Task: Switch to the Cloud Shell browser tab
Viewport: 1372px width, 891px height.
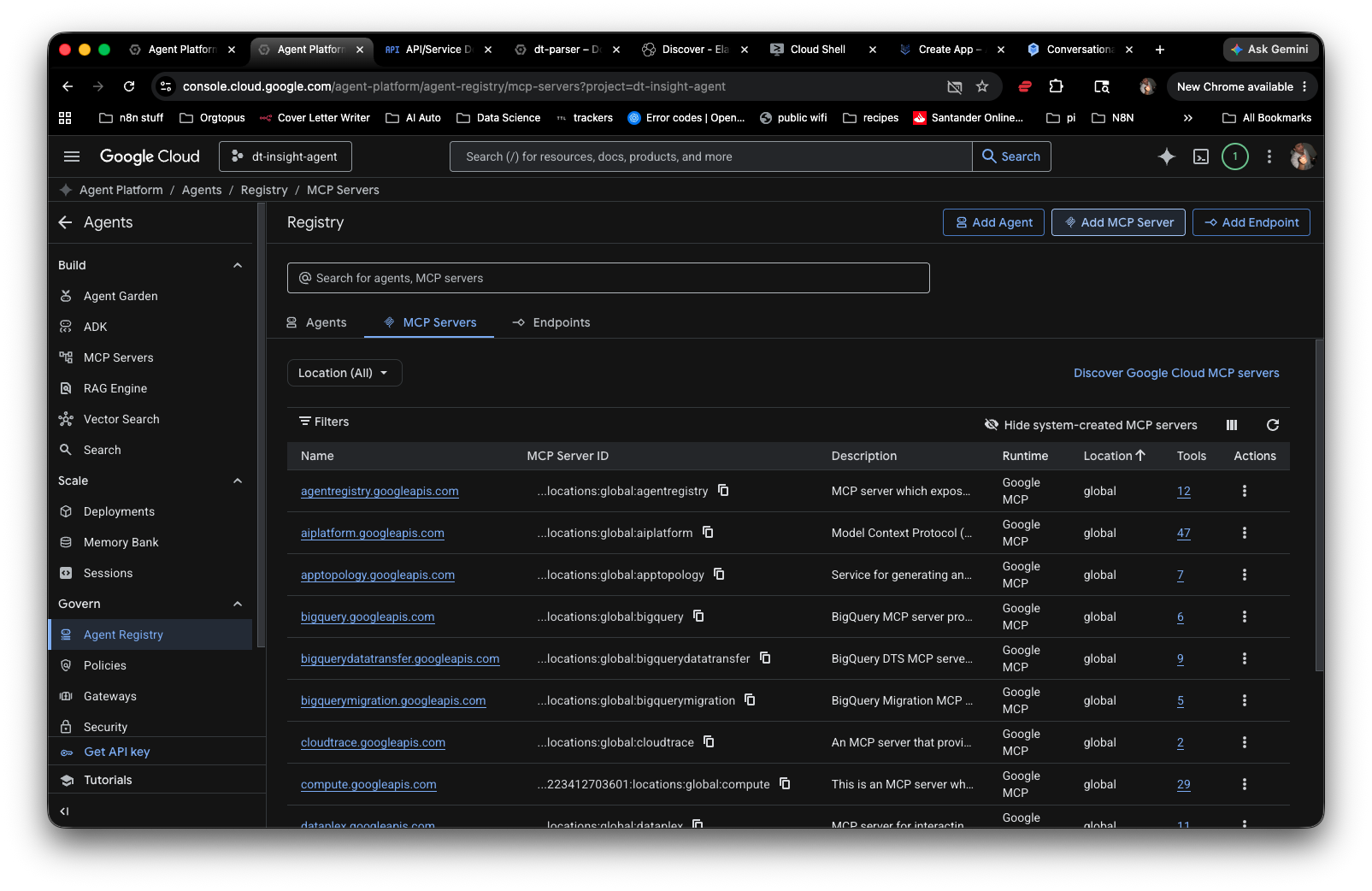Action: click(x=817, y=50)
